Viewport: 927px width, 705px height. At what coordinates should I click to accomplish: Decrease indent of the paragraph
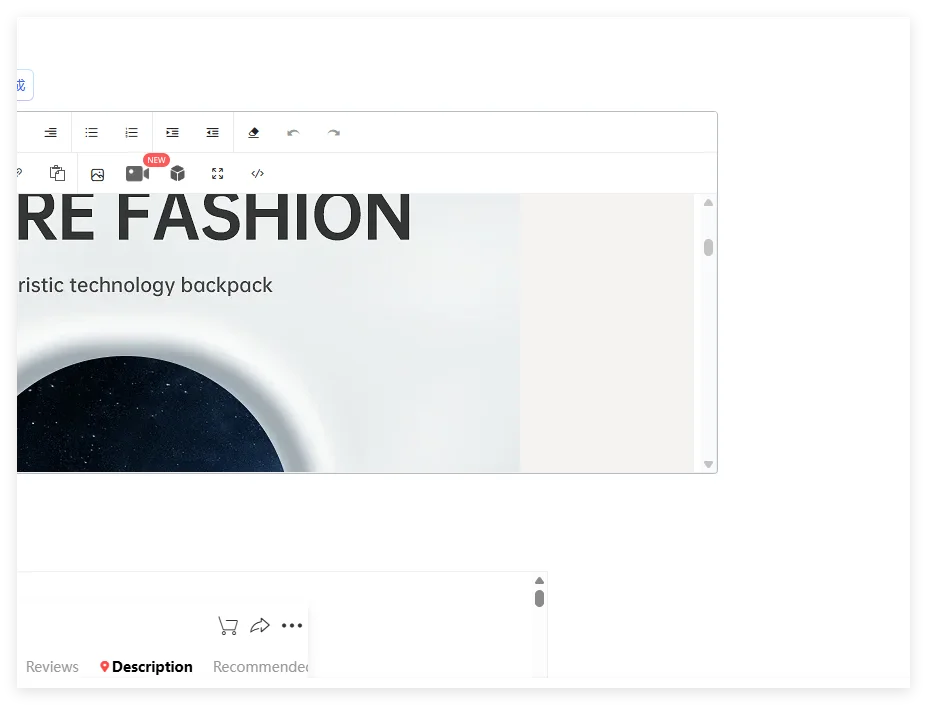212,132
